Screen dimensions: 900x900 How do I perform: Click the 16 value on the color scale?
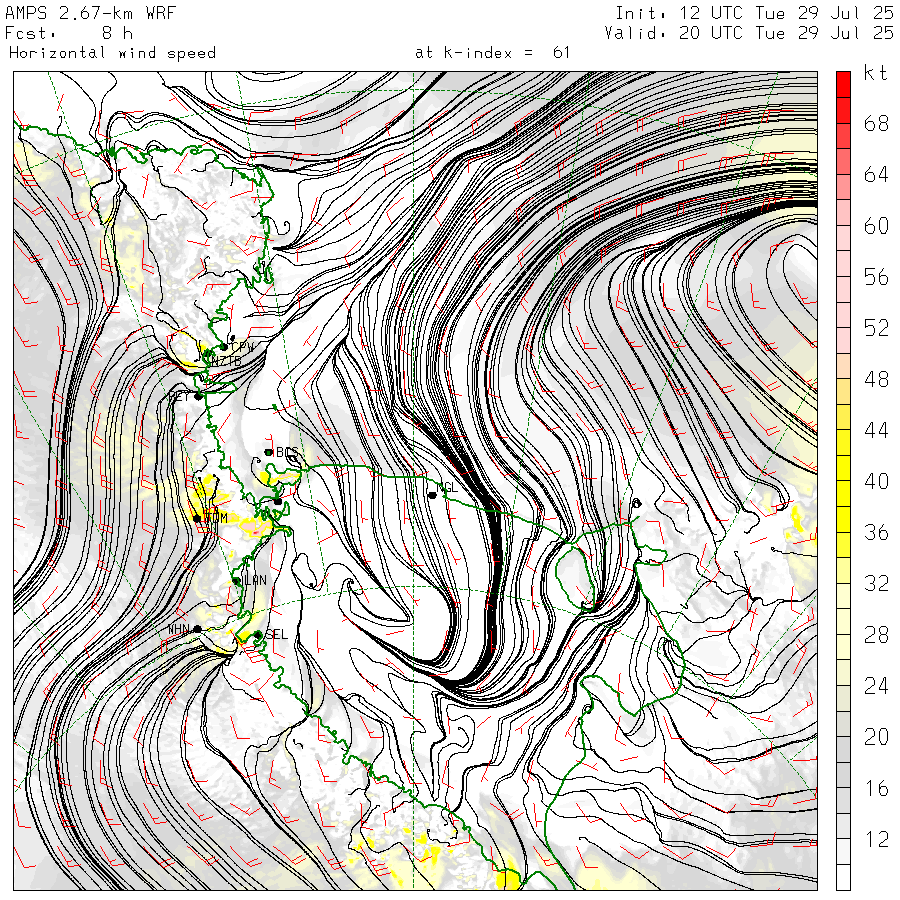[x=876, y=788]
